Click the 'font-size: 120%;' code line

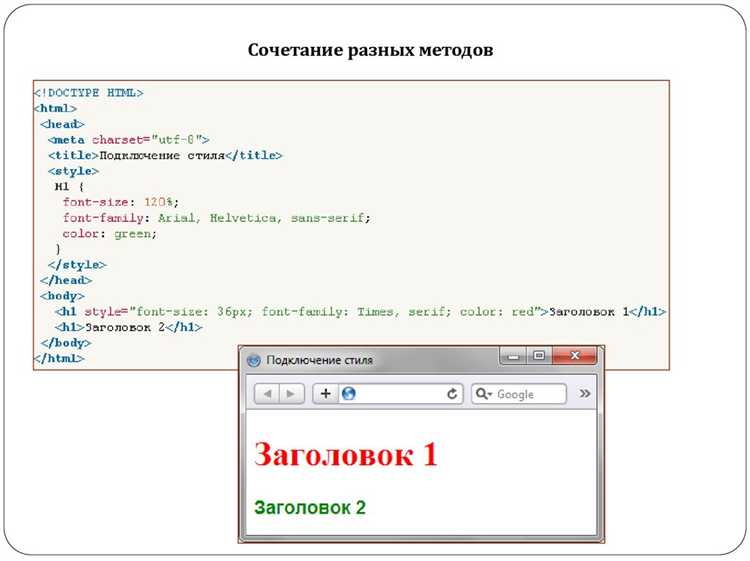click(120, 202)
